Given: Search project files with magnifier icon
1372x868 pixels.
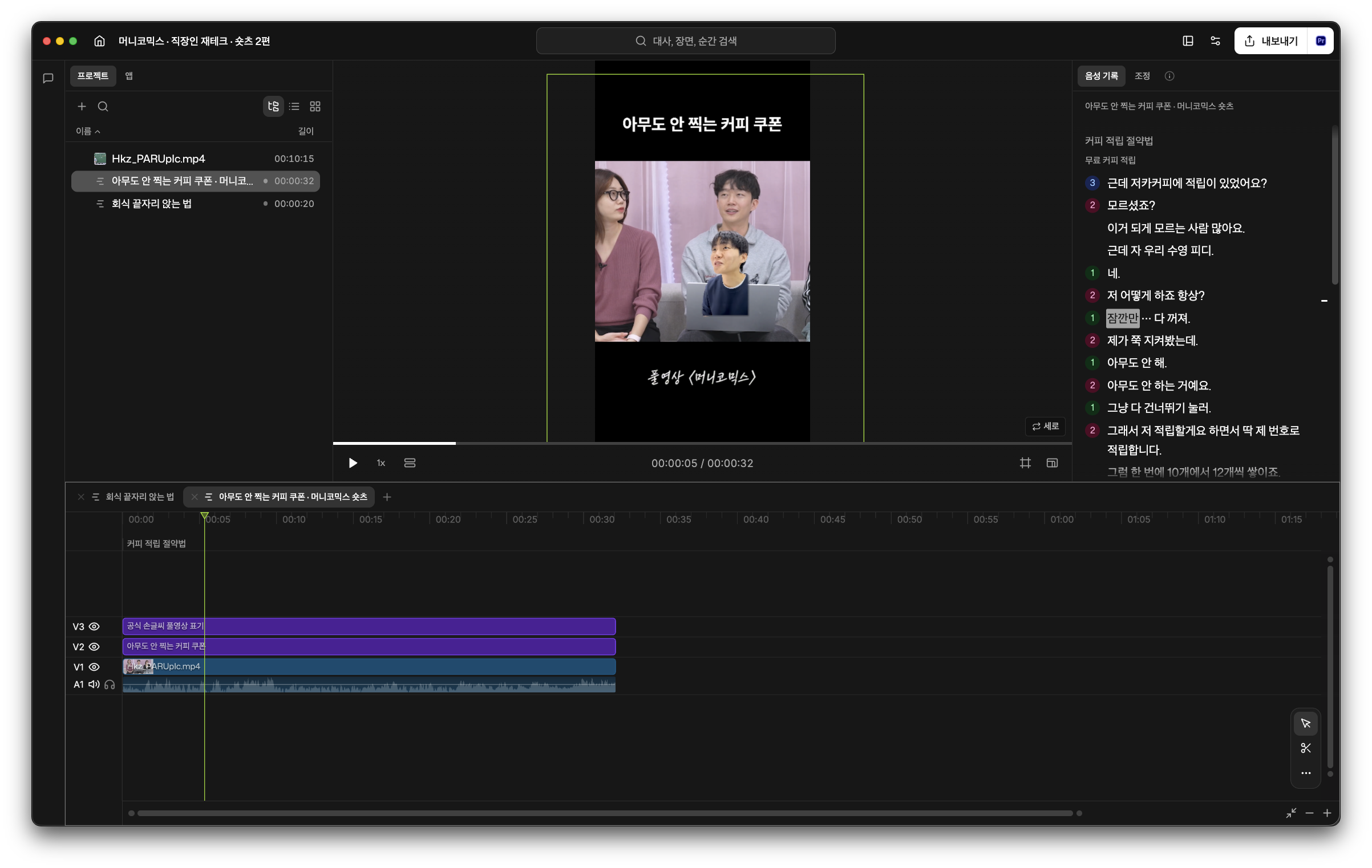Looking at the screenshot, I should 103,106.
